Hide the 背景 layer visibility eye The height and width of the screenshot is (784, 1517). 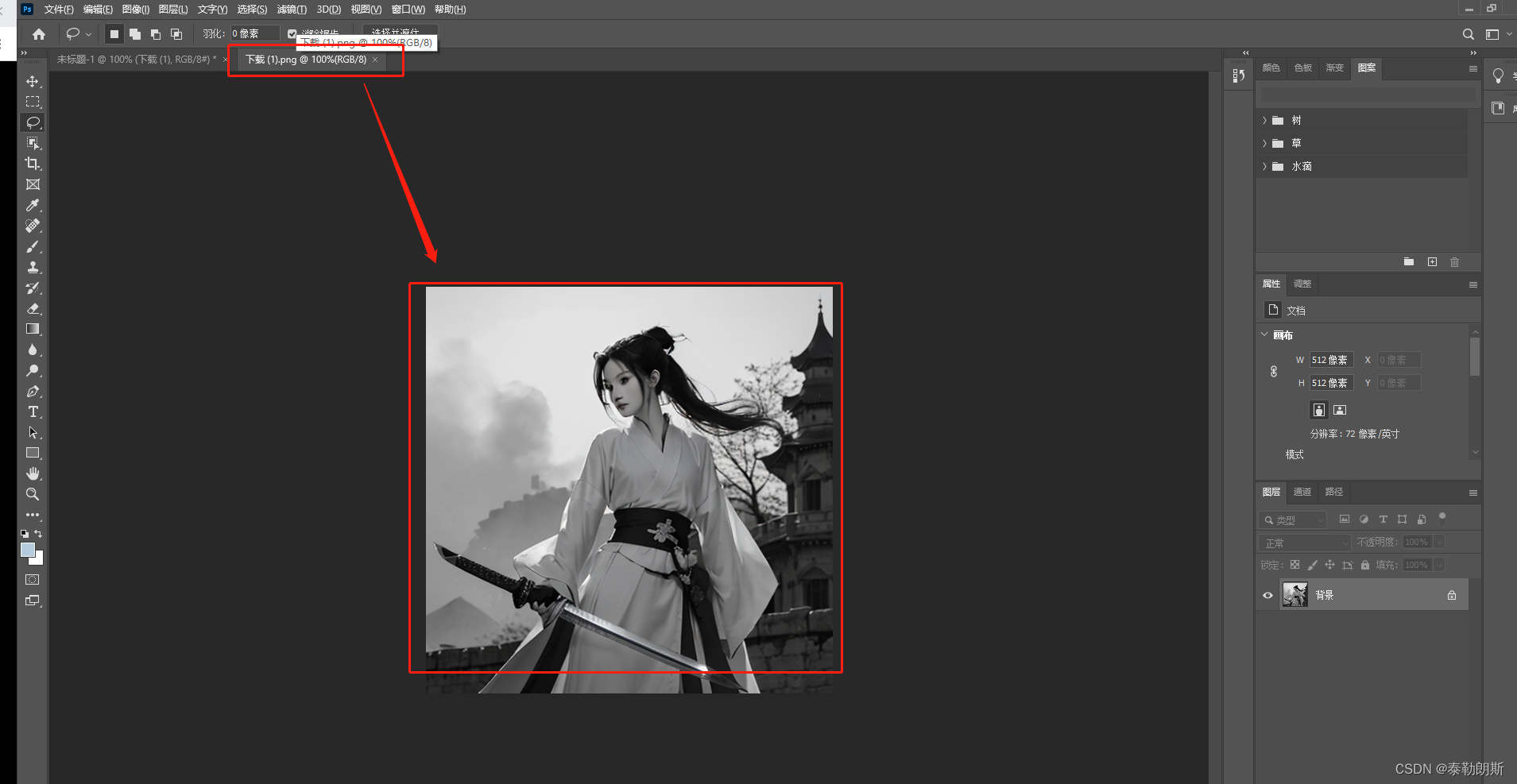pyautogui.click(x=1267, y=595)
